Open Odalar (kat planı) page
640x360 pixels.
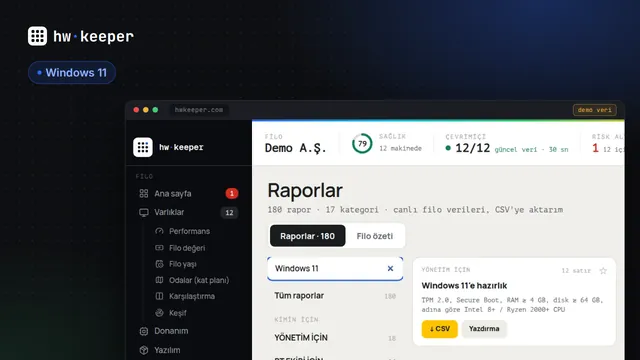199,280
